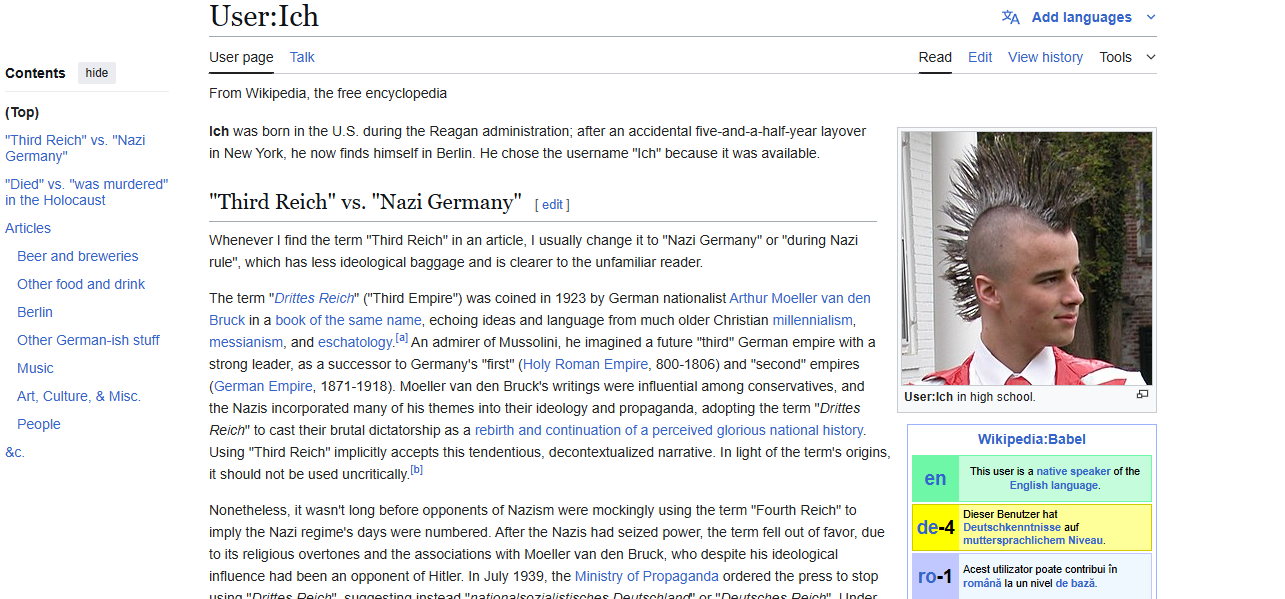Hide the Contents sidebar

(x=97, y=73)
